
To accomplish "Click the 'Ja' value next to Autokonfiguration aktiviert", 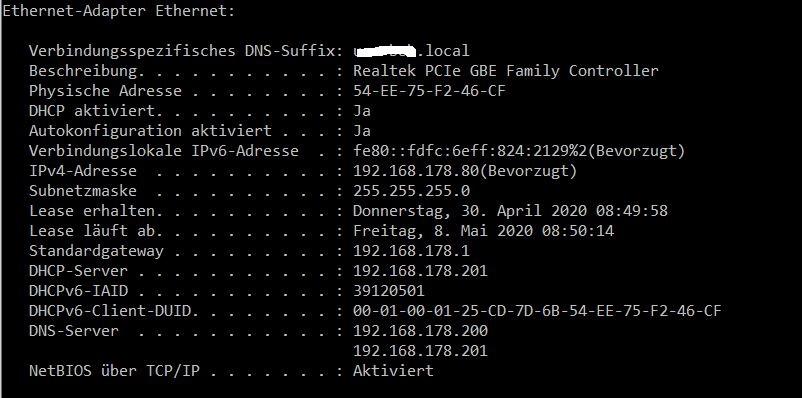I will 362,131.
